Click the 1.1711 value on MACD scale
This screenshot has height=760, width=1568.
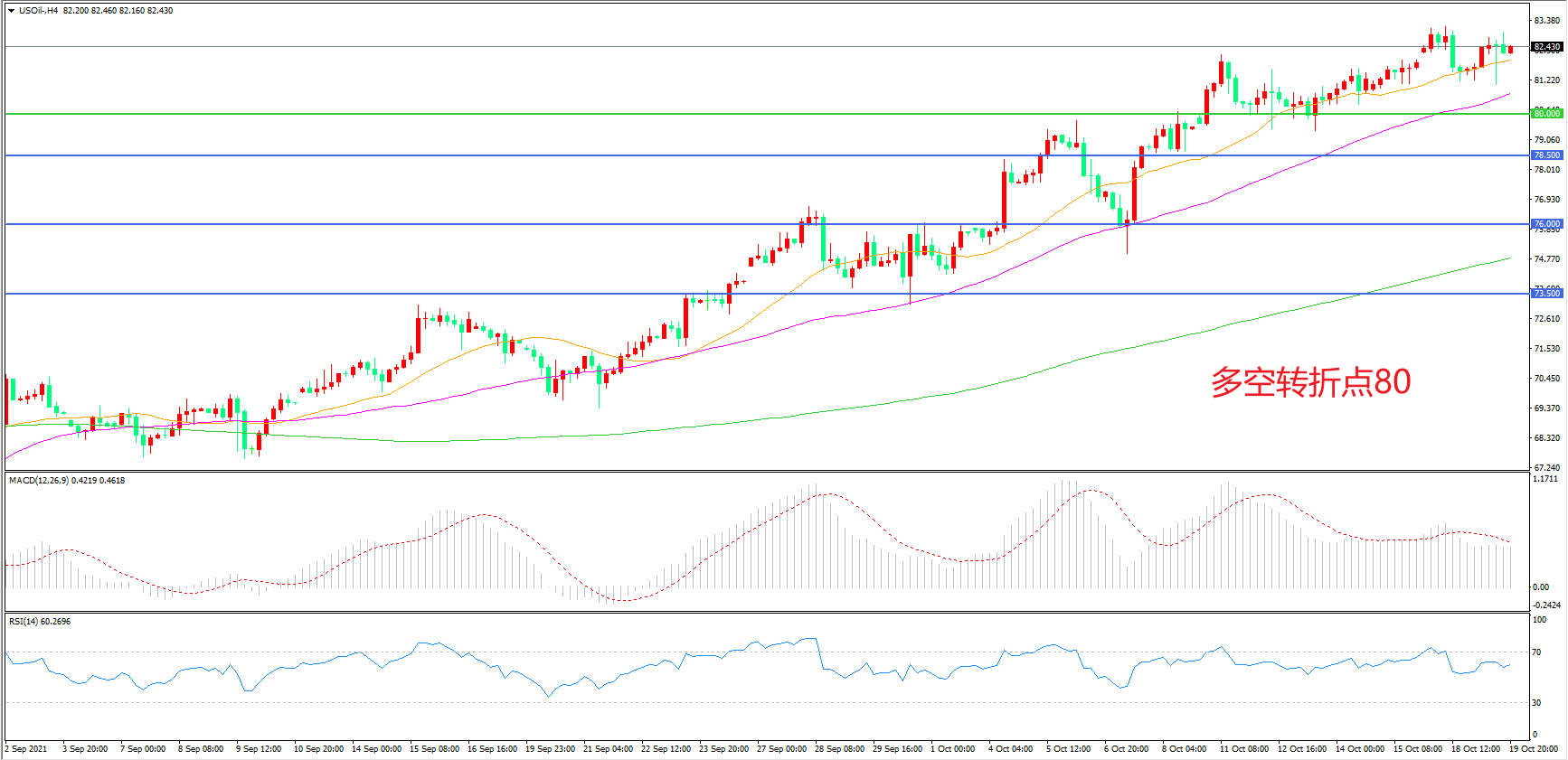1544,479
